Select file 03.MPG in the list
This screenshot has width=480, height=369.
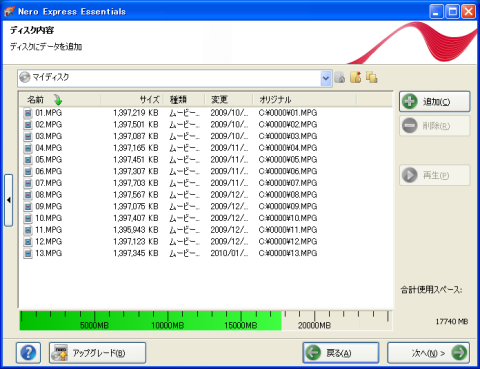coord(49,136)
